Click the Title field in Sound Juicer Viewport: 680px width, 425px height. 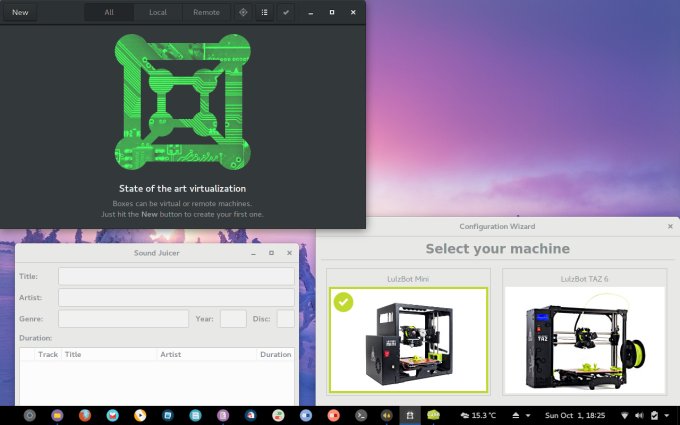tap(176, 276)
